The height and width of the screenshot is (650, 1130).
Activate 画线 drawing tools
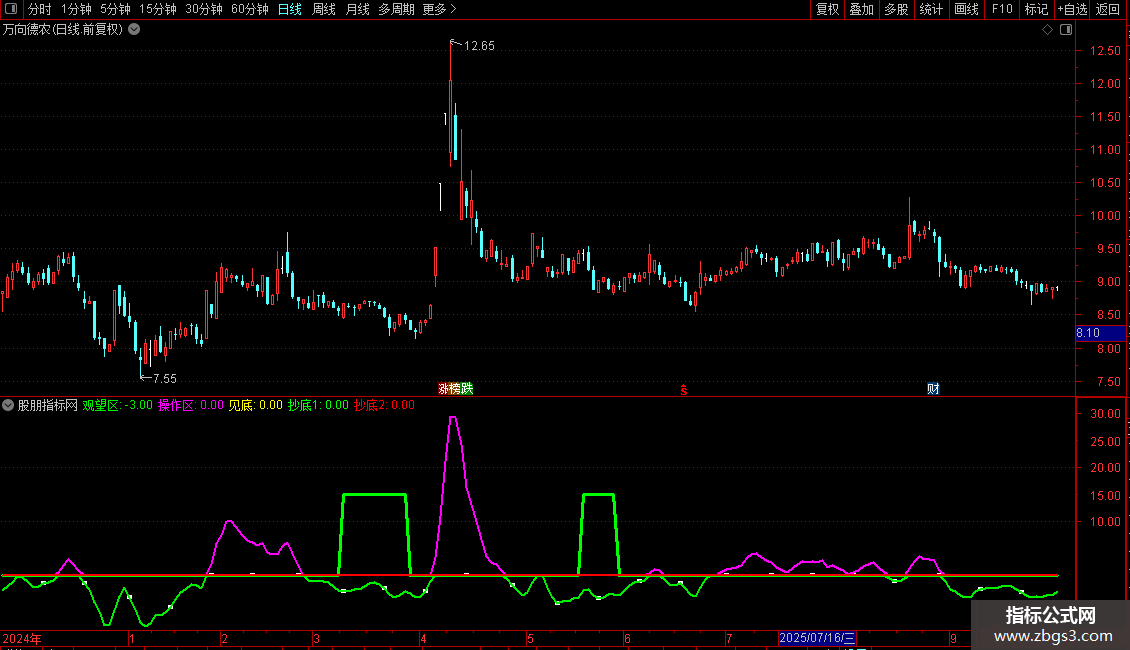966,9
